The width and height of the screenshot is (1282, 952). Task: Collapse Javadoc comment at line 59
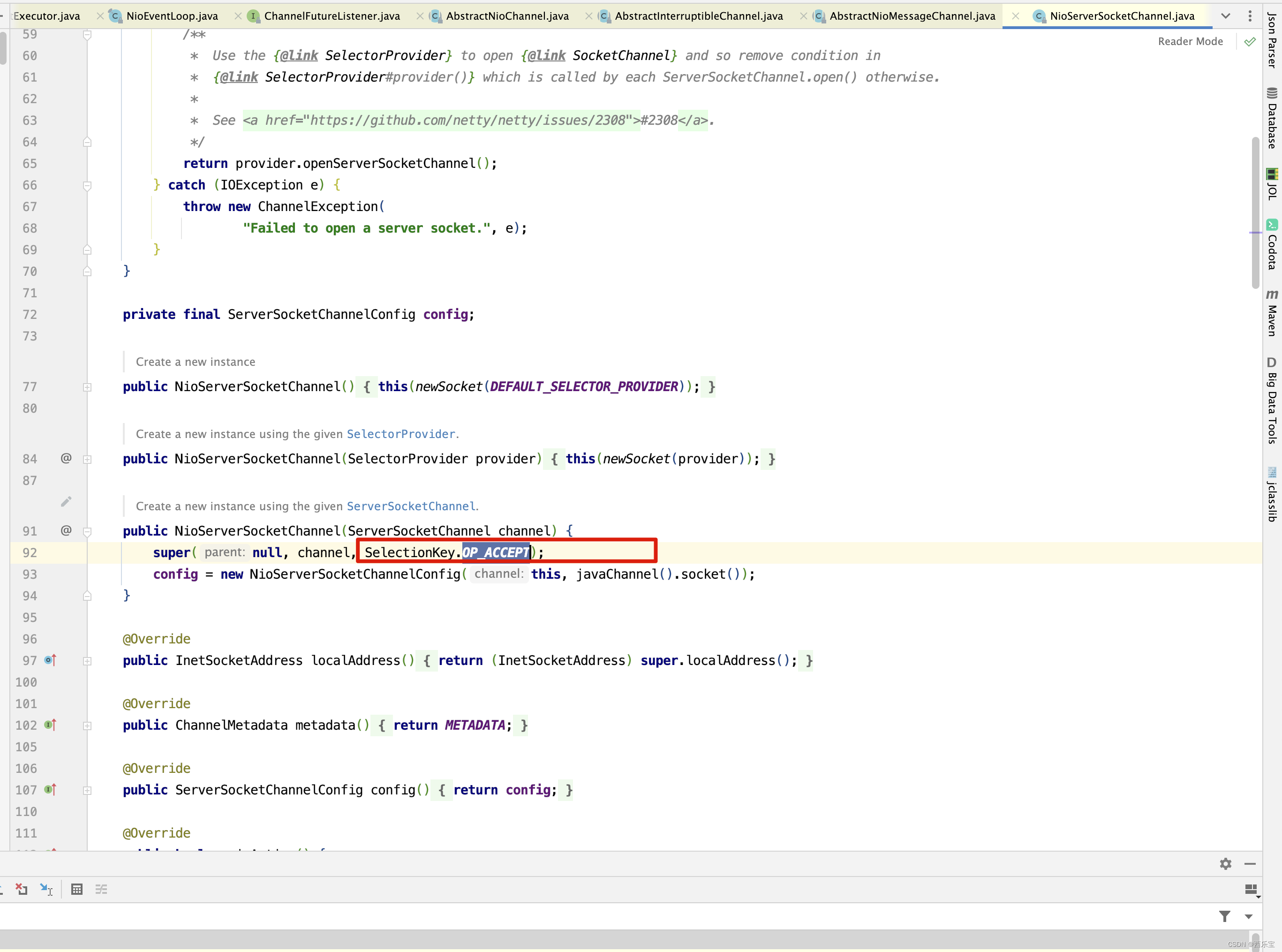87,35
